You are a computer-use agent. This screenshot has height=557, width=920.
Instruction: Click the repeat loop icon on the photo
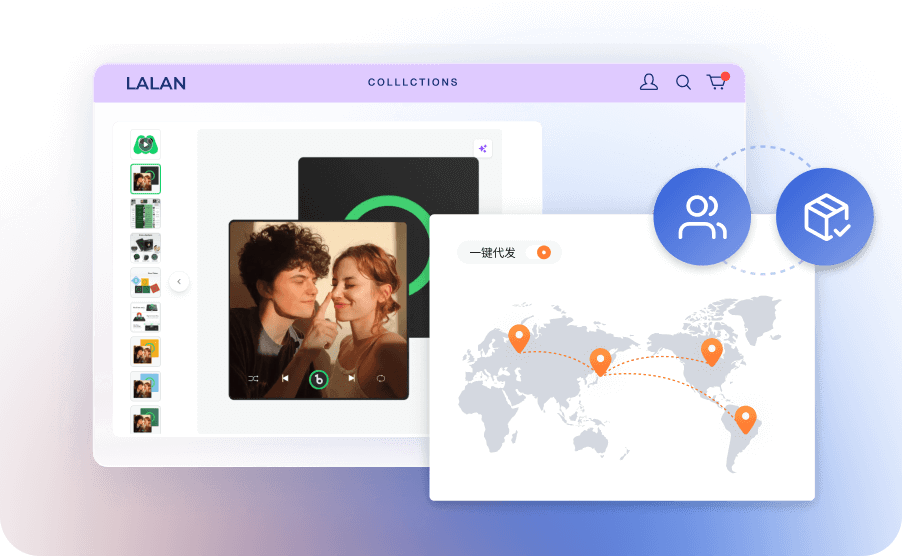tap(381, 379)
